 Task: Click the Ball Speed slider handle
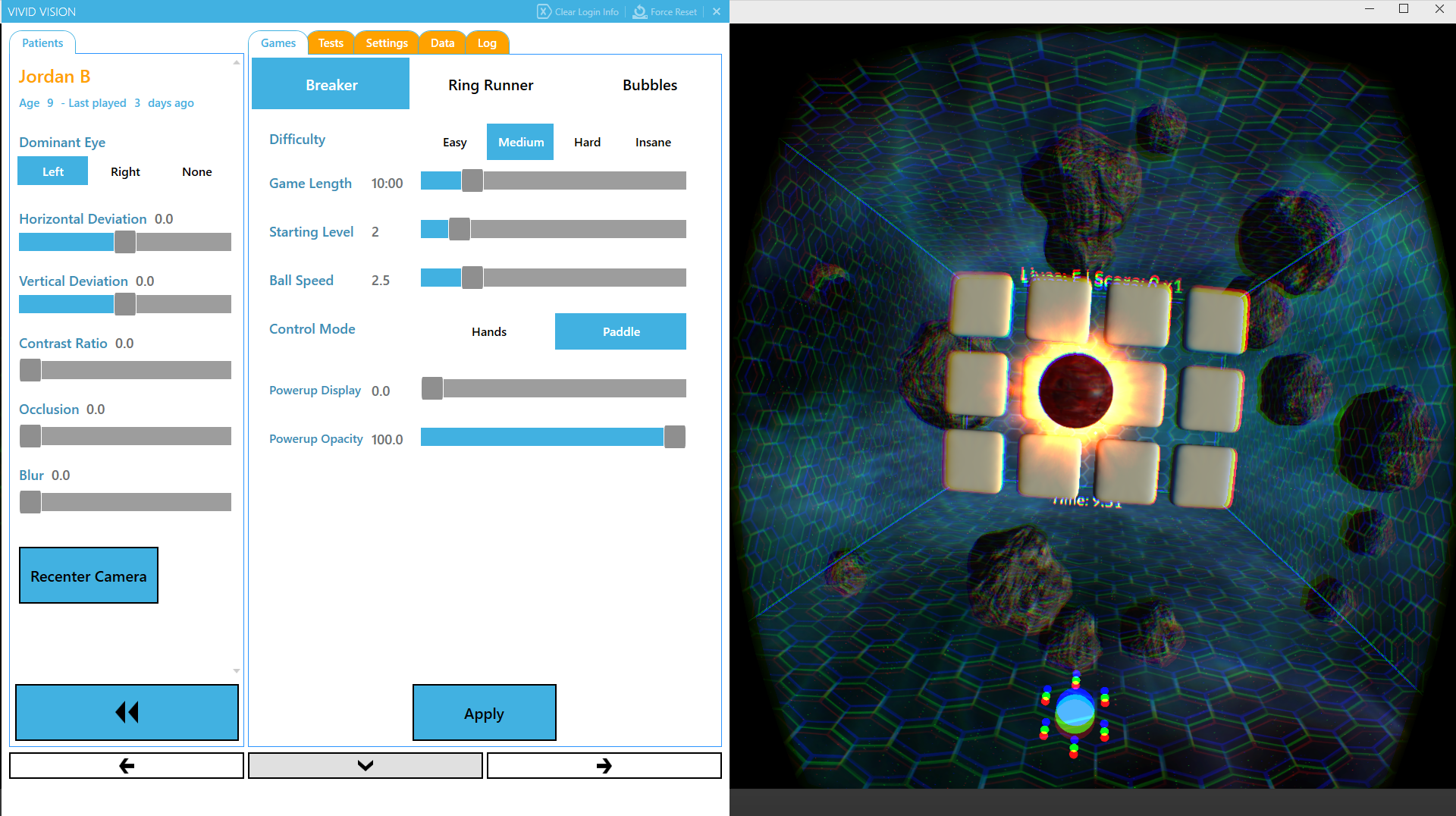pos(472,278)
